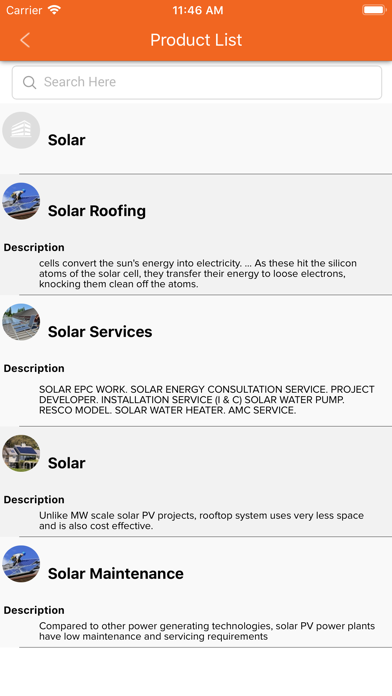Tap the house rooftop Solar thumbnail

pos(21,453)
